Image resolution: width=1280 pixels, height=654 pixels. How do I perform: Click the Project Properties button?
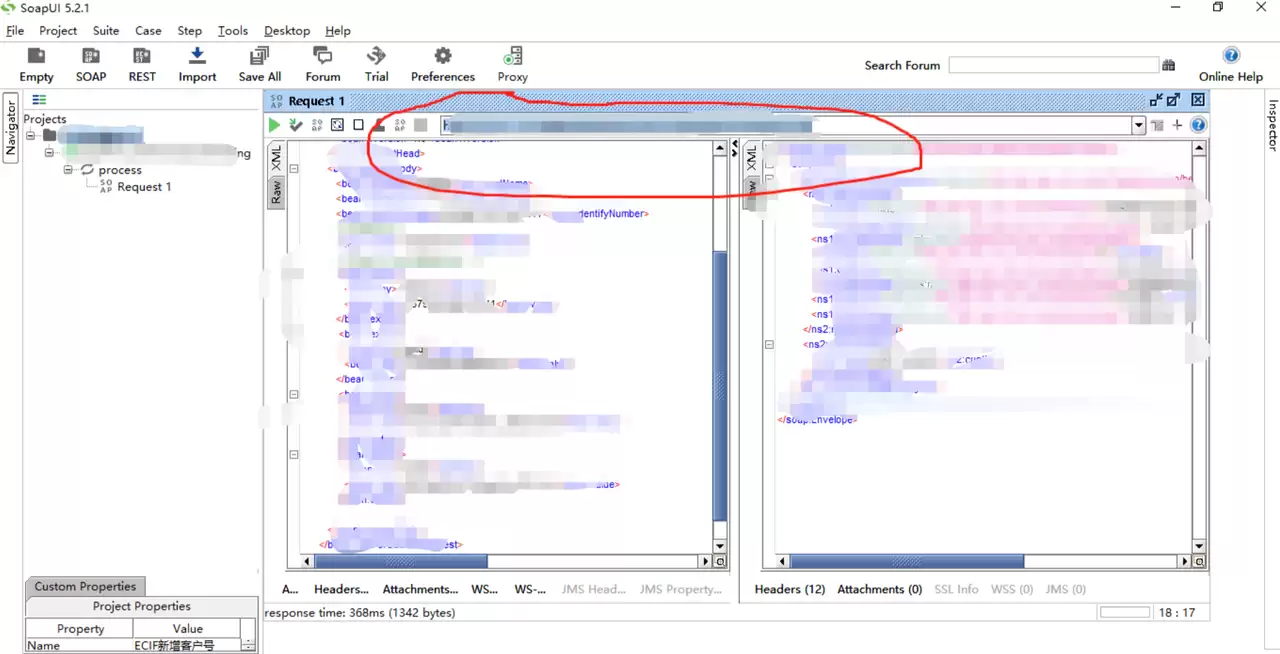tap(141, 606)
